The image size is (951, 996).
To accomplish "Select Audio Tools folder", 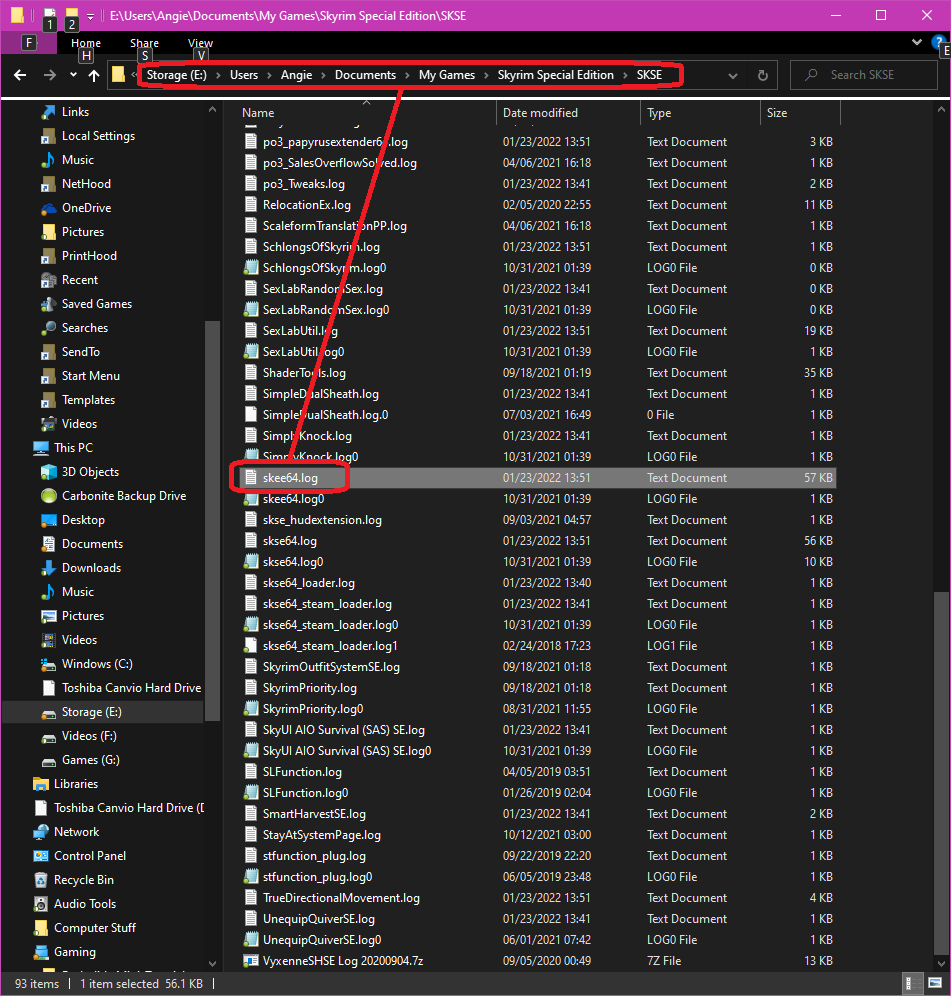I will click(84, 904).
